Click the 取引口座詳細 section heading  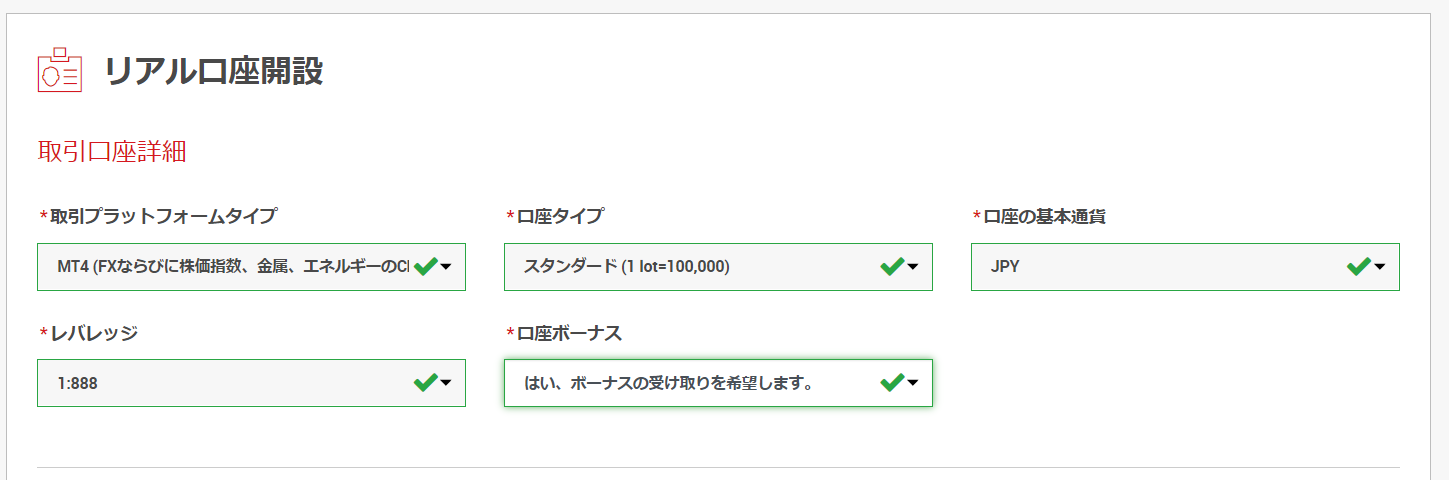tap(112, 152)
